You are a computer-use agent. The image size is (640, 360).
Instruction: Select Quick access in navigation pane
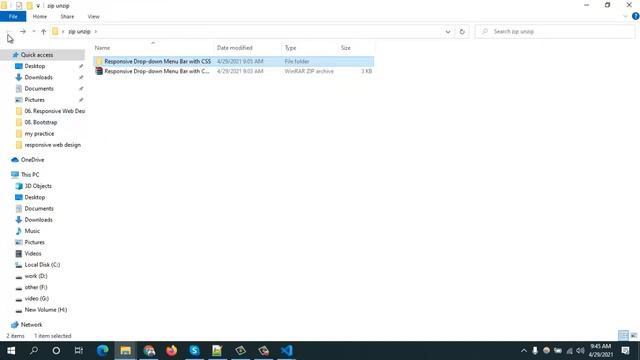(x=37, y=55)
